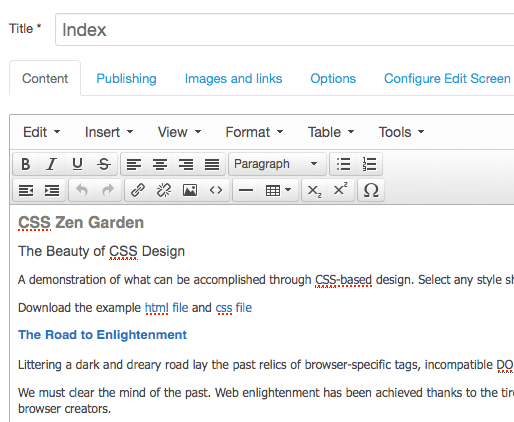The height and width of the screenshot is (422, 514).
Task: Insert or edit a link
Action: coord(138,190)
